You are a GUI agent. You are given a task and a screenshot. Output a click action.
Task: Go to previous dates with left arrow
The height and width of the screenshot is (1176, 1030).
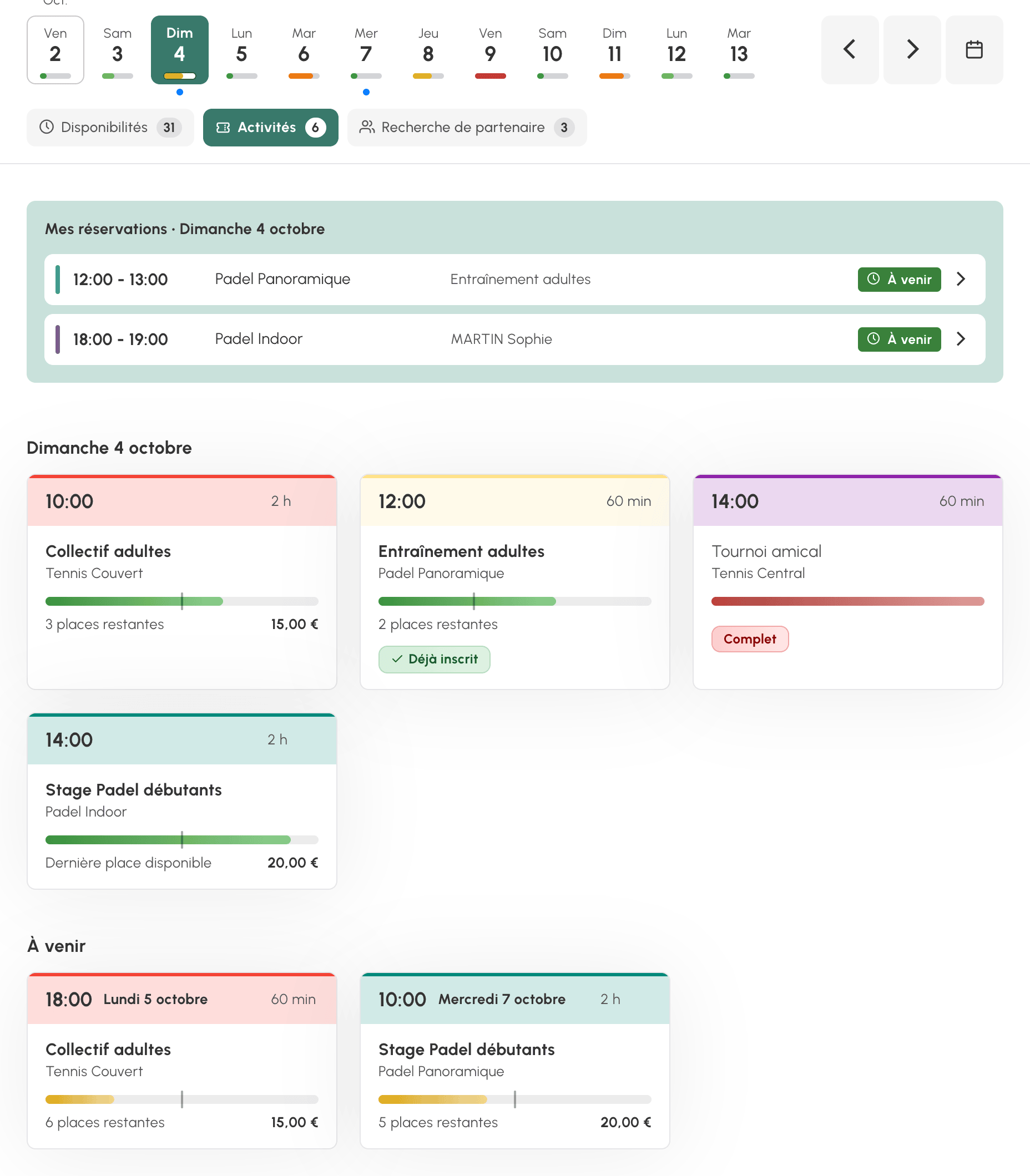click(x=850, y=50)
